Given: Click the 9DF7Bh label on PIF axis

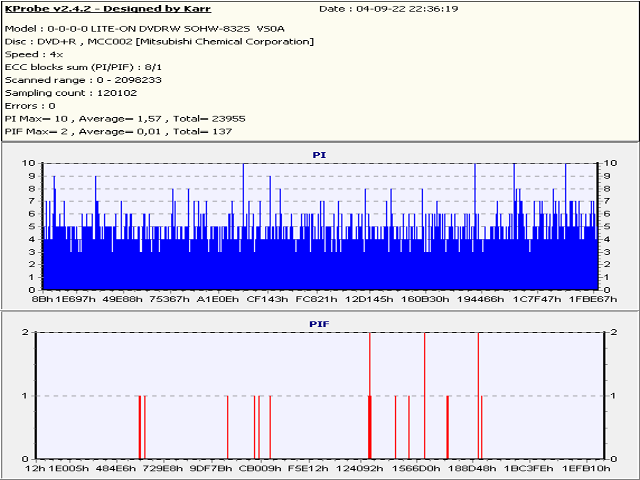Looking at the screenshot, I should pyautogui.click(x=211, y=468).
